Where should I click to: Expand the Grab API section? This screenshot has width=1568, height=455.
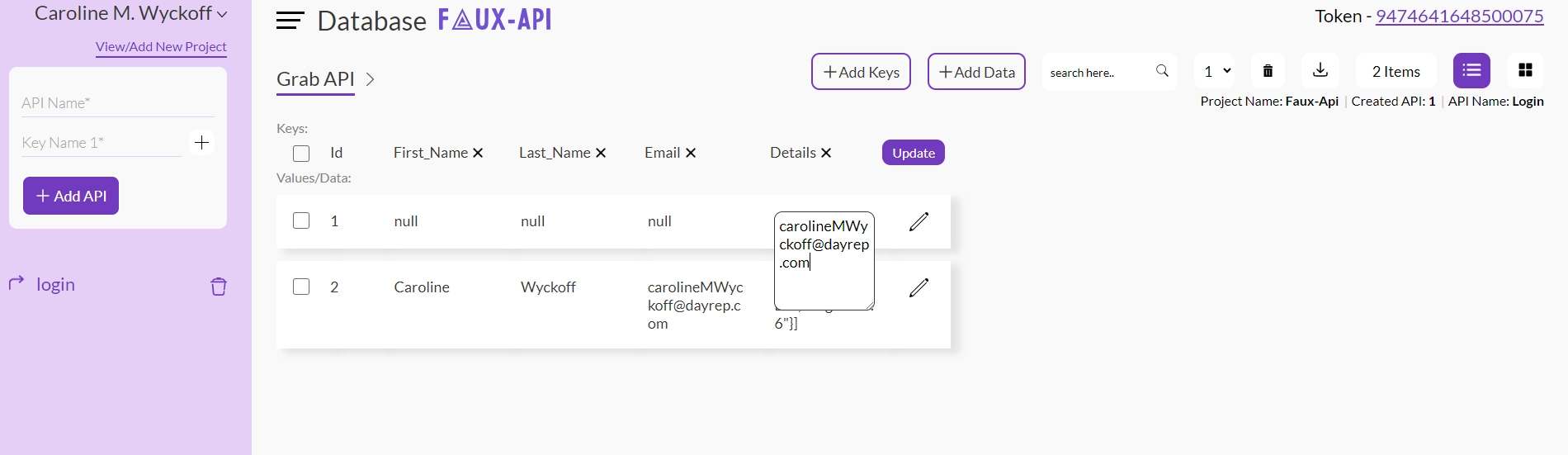(x=371, y=79)
